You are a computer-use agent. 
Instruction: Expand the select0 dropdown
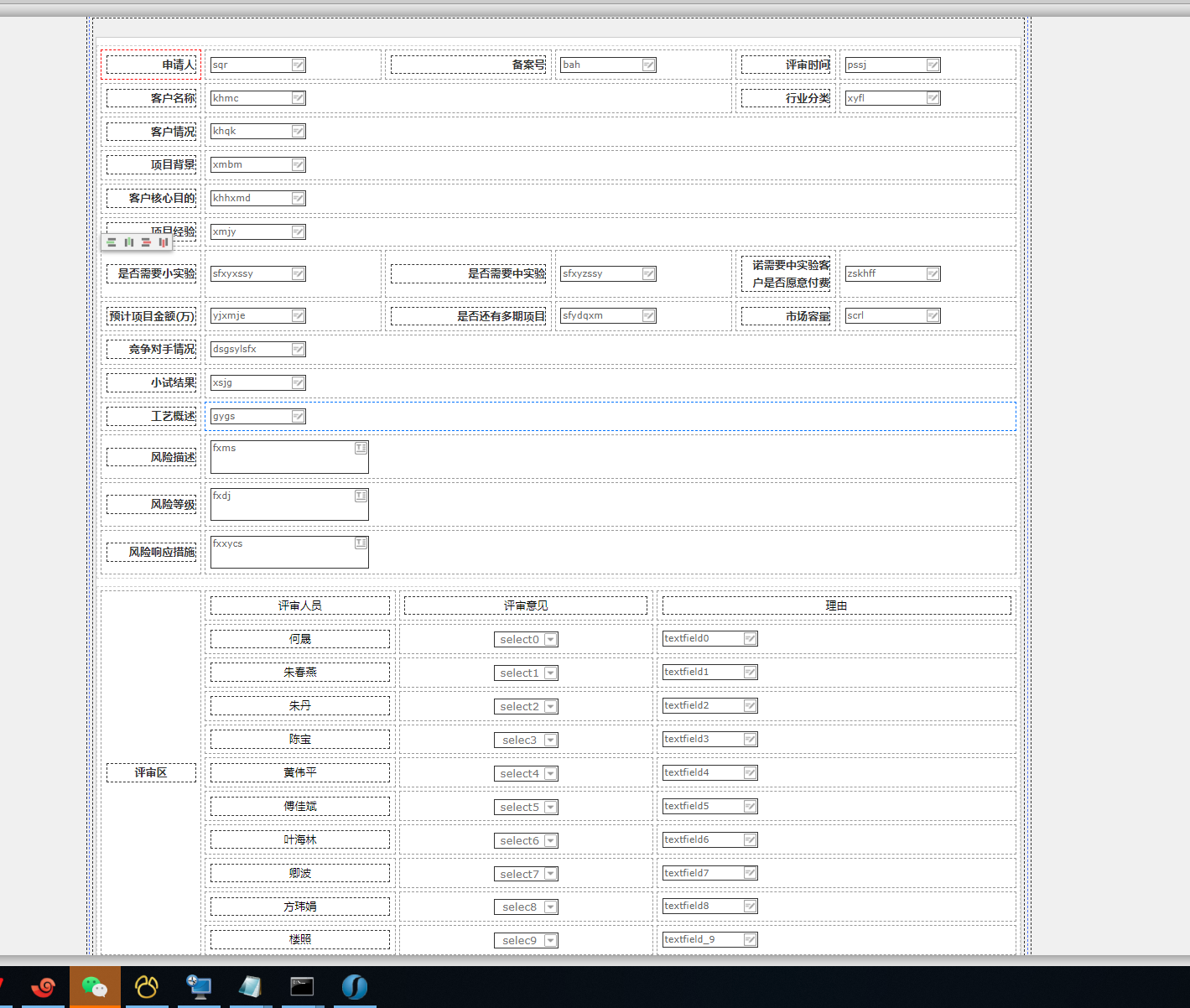[550, 639]
